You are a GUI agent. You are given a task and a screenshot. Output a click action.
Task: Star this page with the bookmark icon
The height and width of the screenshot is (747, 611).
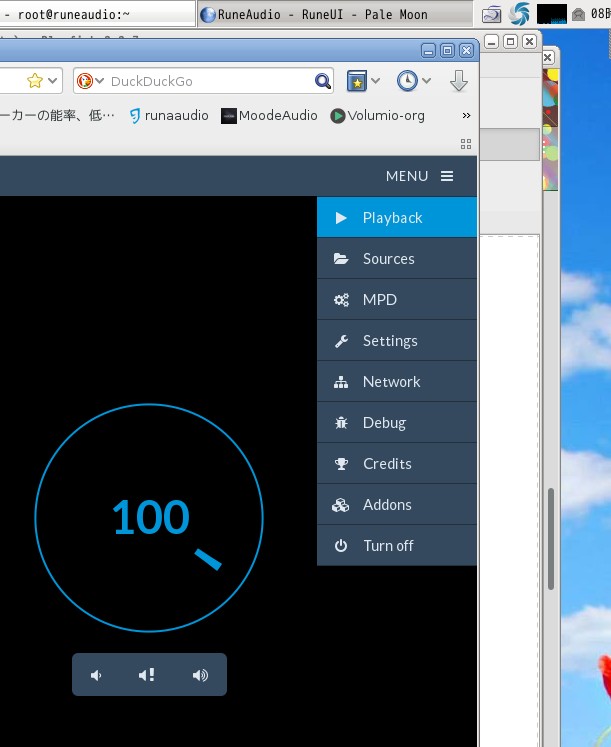pyautogui.click(x=34, y=81)
